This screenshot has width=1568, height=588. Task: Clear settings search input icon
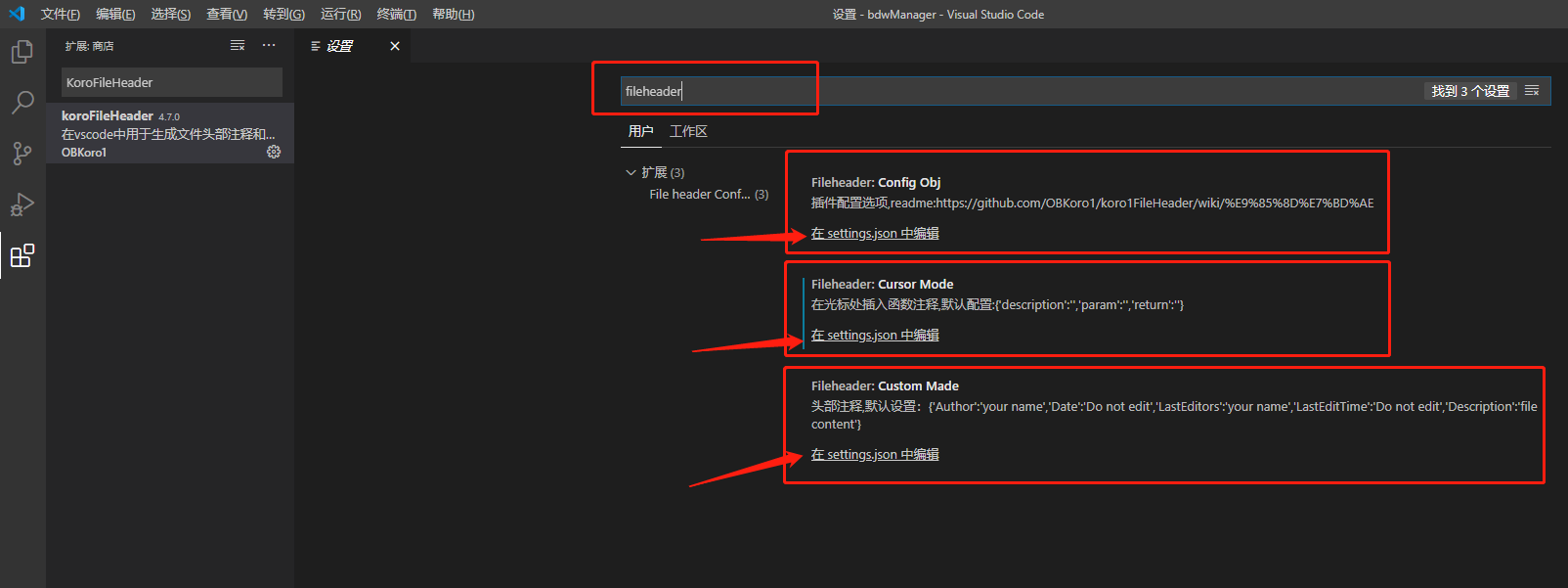click(x=1532, y=91)
